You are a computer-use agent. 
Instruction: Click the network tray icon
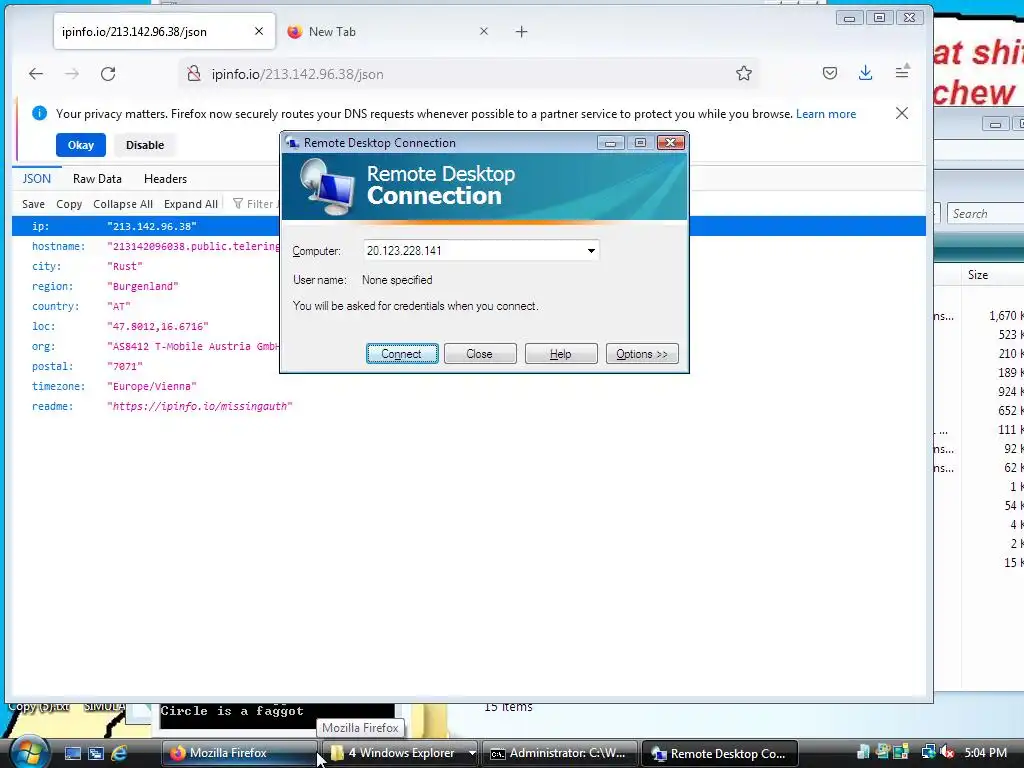tap(928, 752)
